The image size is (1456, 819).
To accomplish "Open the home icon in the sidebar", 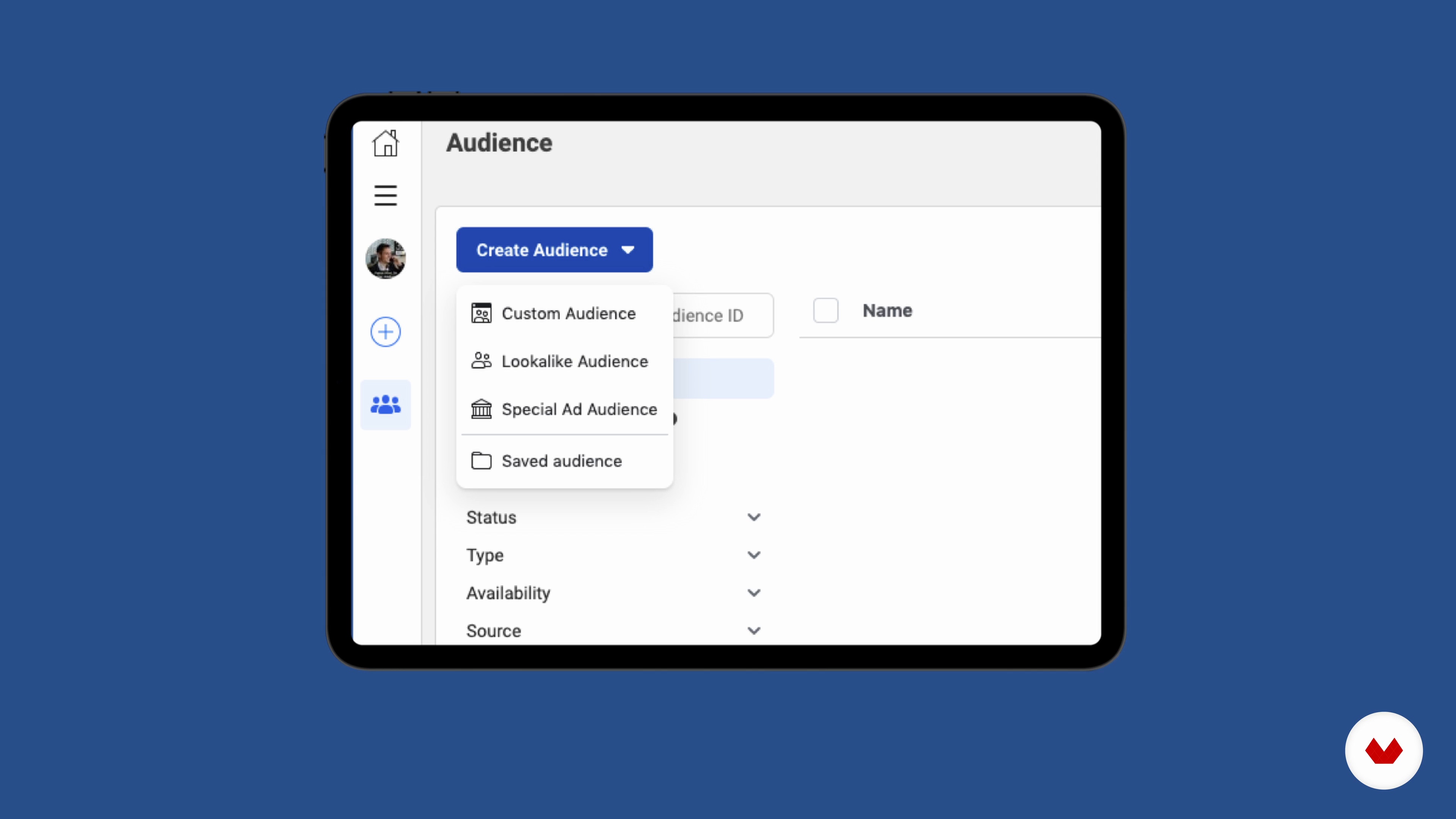I will [386, 143].
